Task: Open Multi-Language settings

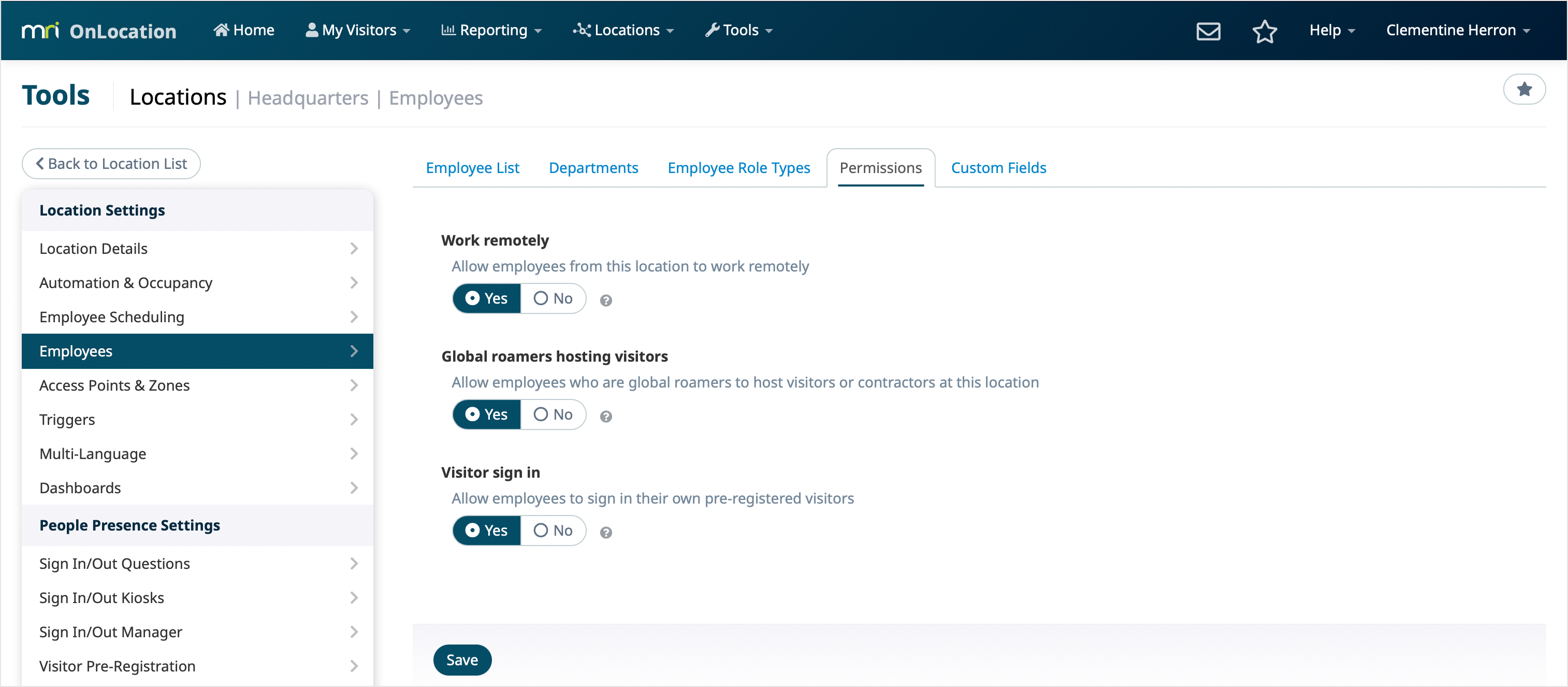Action: [197, 454]
